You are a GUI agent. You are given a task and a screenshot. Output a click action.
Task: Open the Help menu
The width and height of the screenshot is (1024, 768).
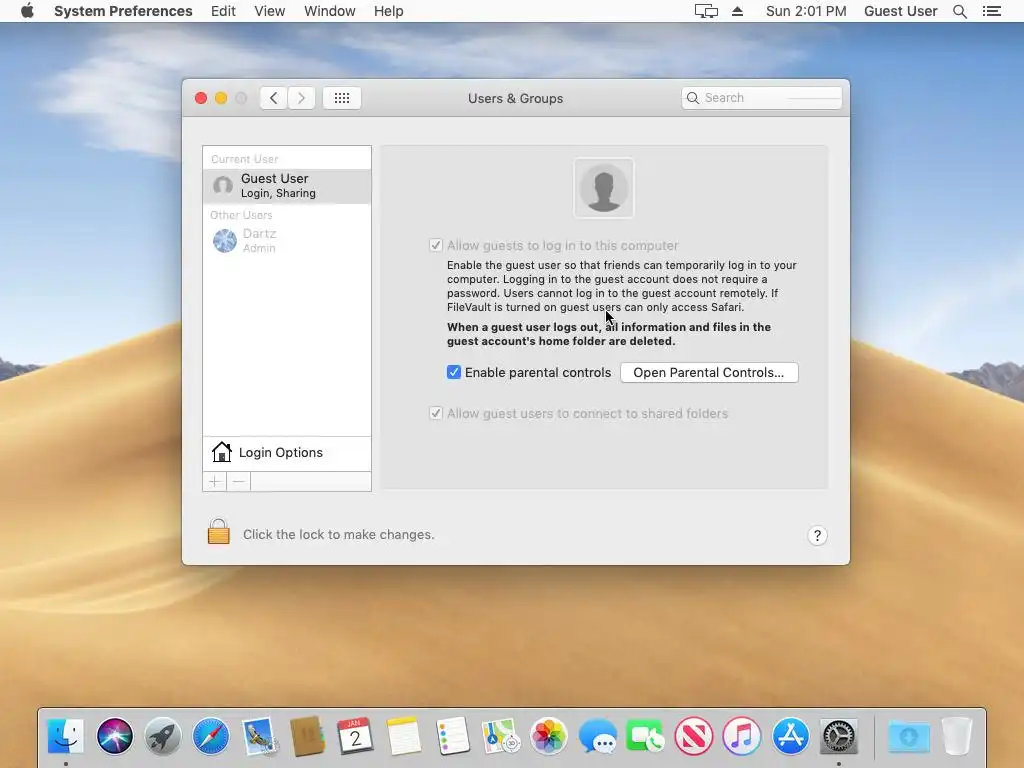click(389, 11)
